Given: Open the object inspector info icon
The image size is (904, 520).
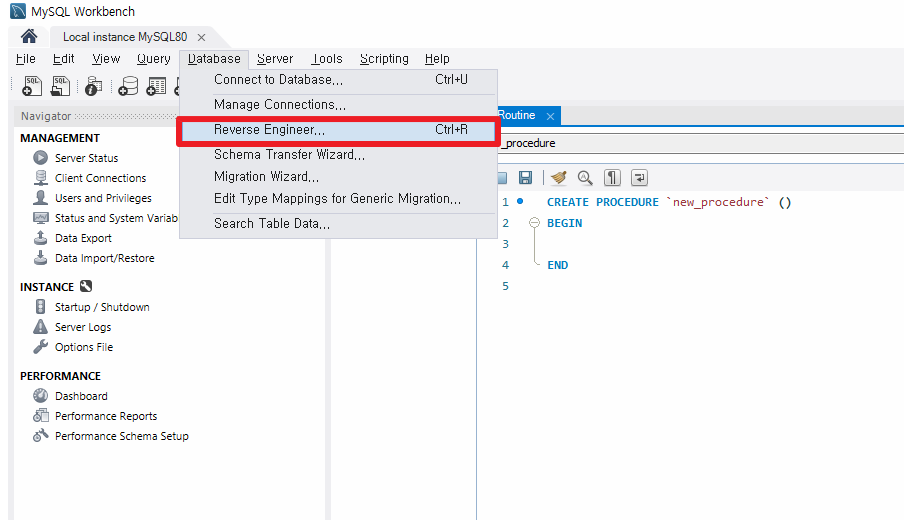Looking at the screenshot, I should (93, 86).
